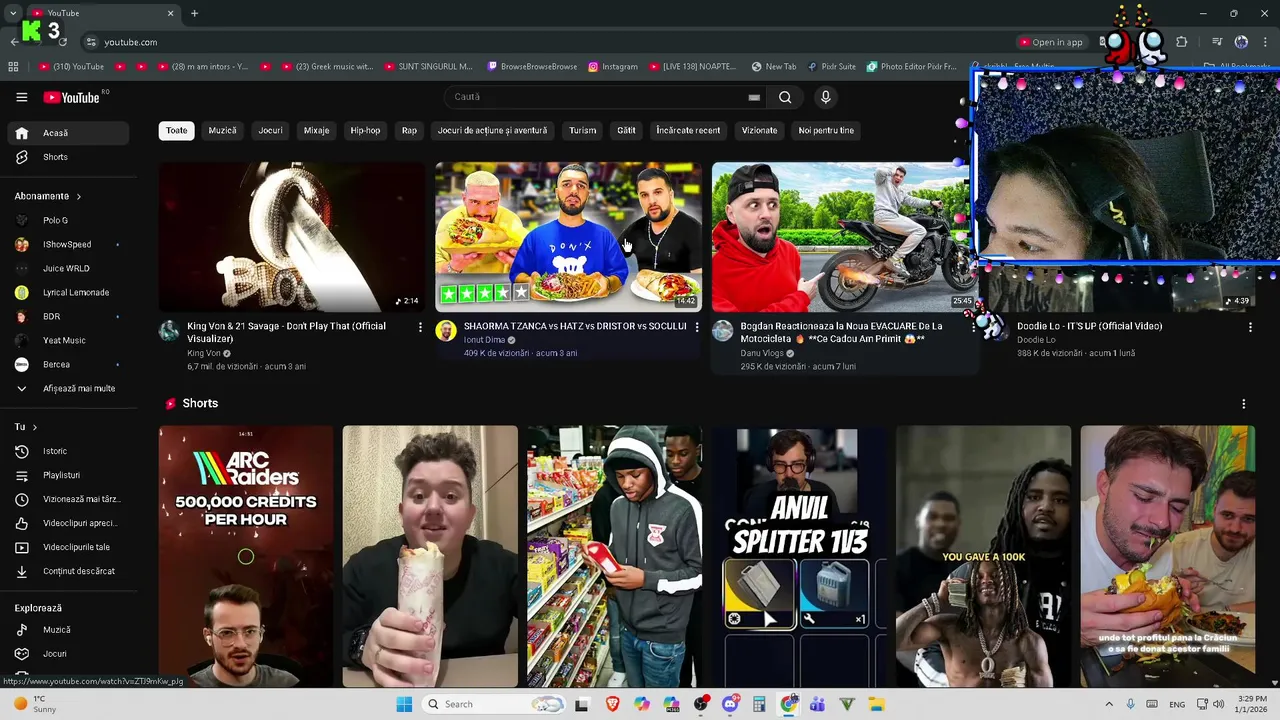
Task: Open the YouTube hamburger guide menu
Action: tap(21, 97)
